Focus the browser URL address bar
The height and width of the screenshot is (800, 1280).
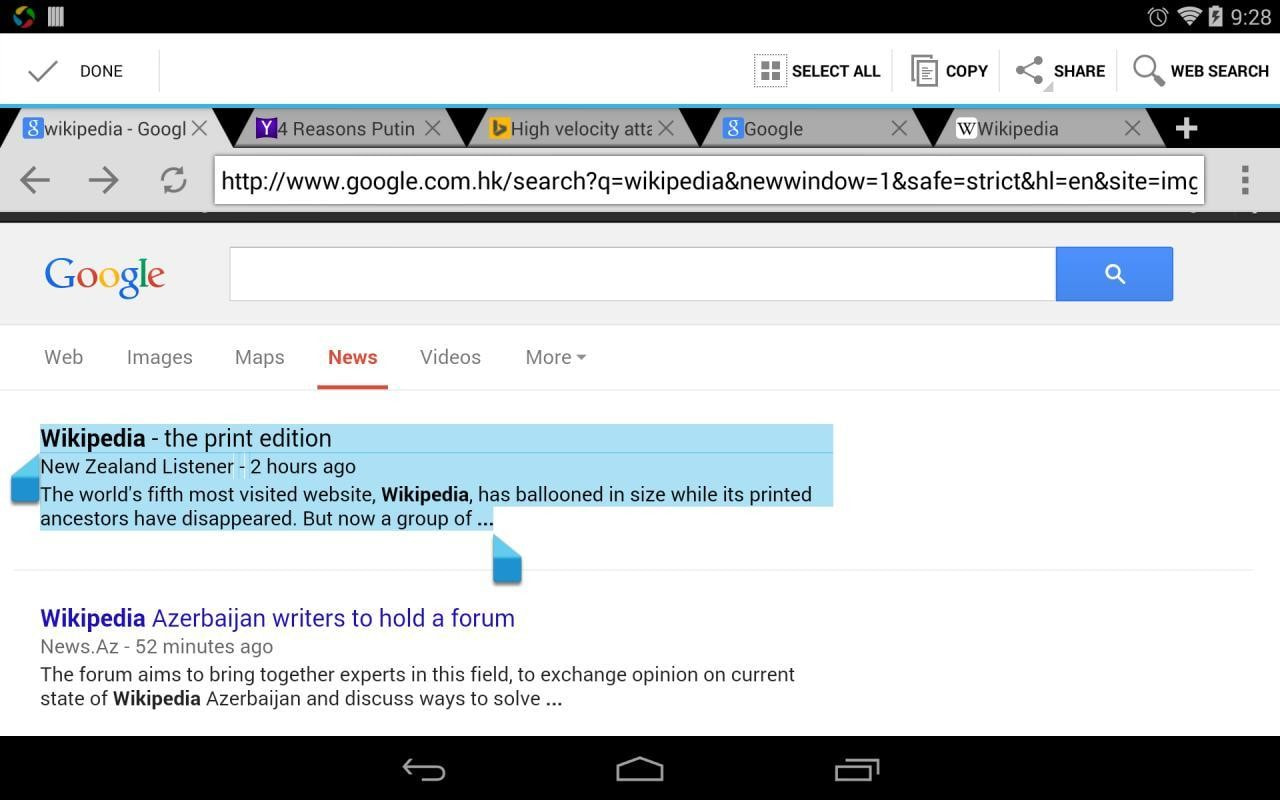709,181
